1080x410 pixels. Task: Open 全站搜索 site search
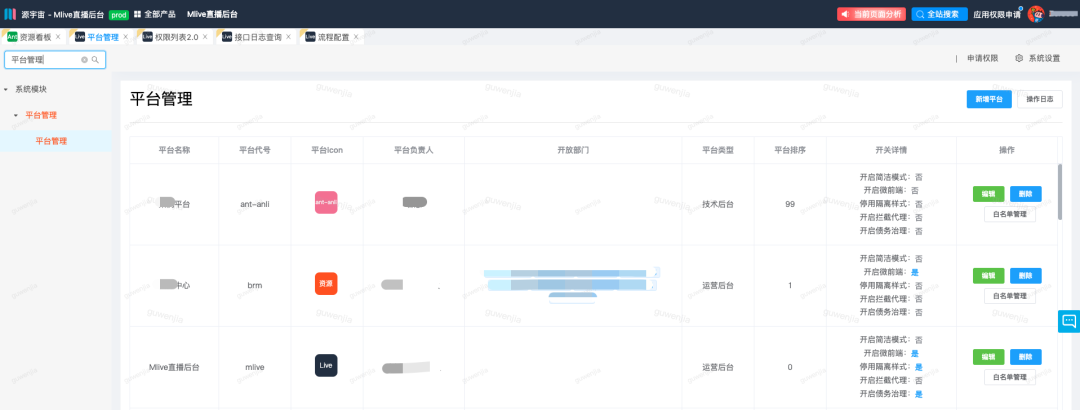[939, 14]
